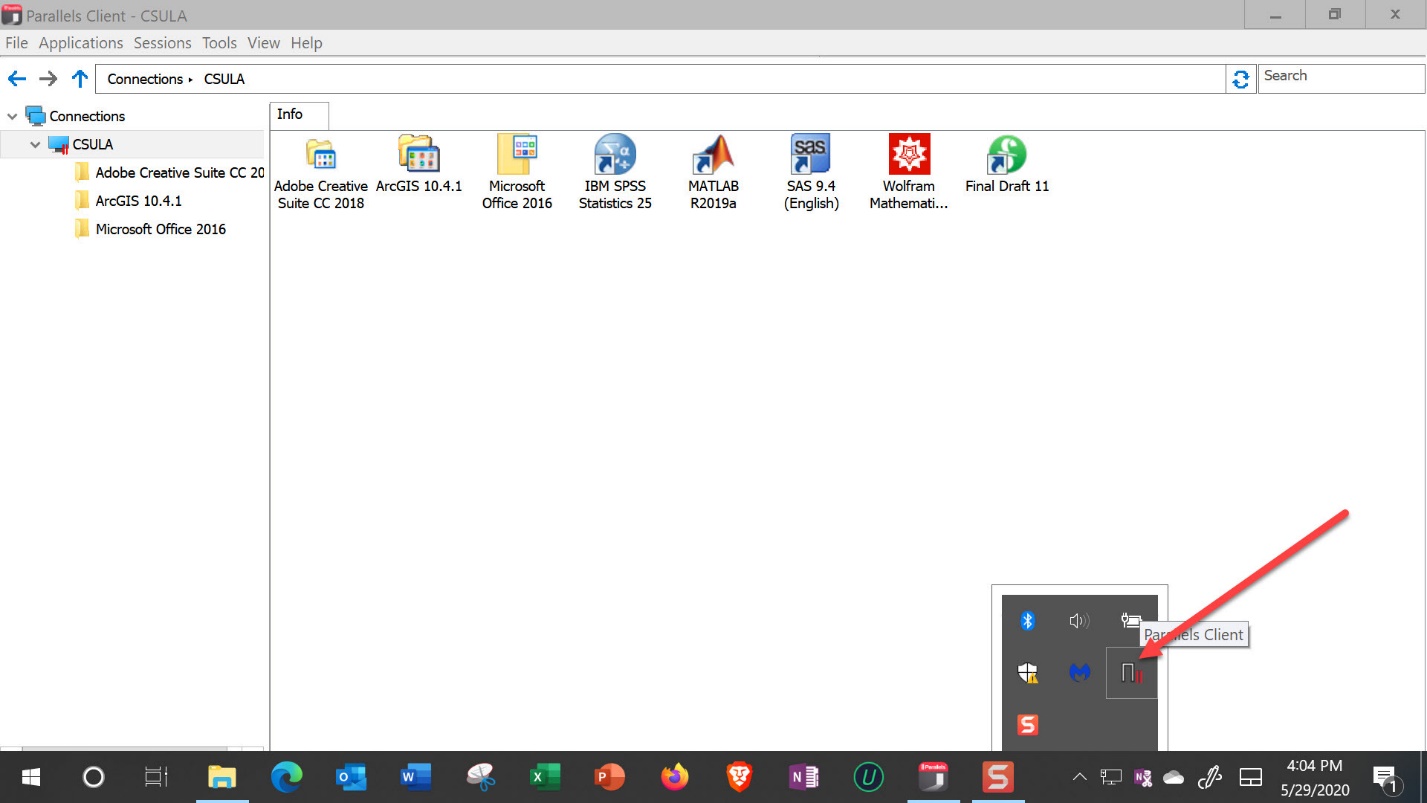
Task: Launch IBM SPSS Statistics 25
Action: [x=614, y=156]
